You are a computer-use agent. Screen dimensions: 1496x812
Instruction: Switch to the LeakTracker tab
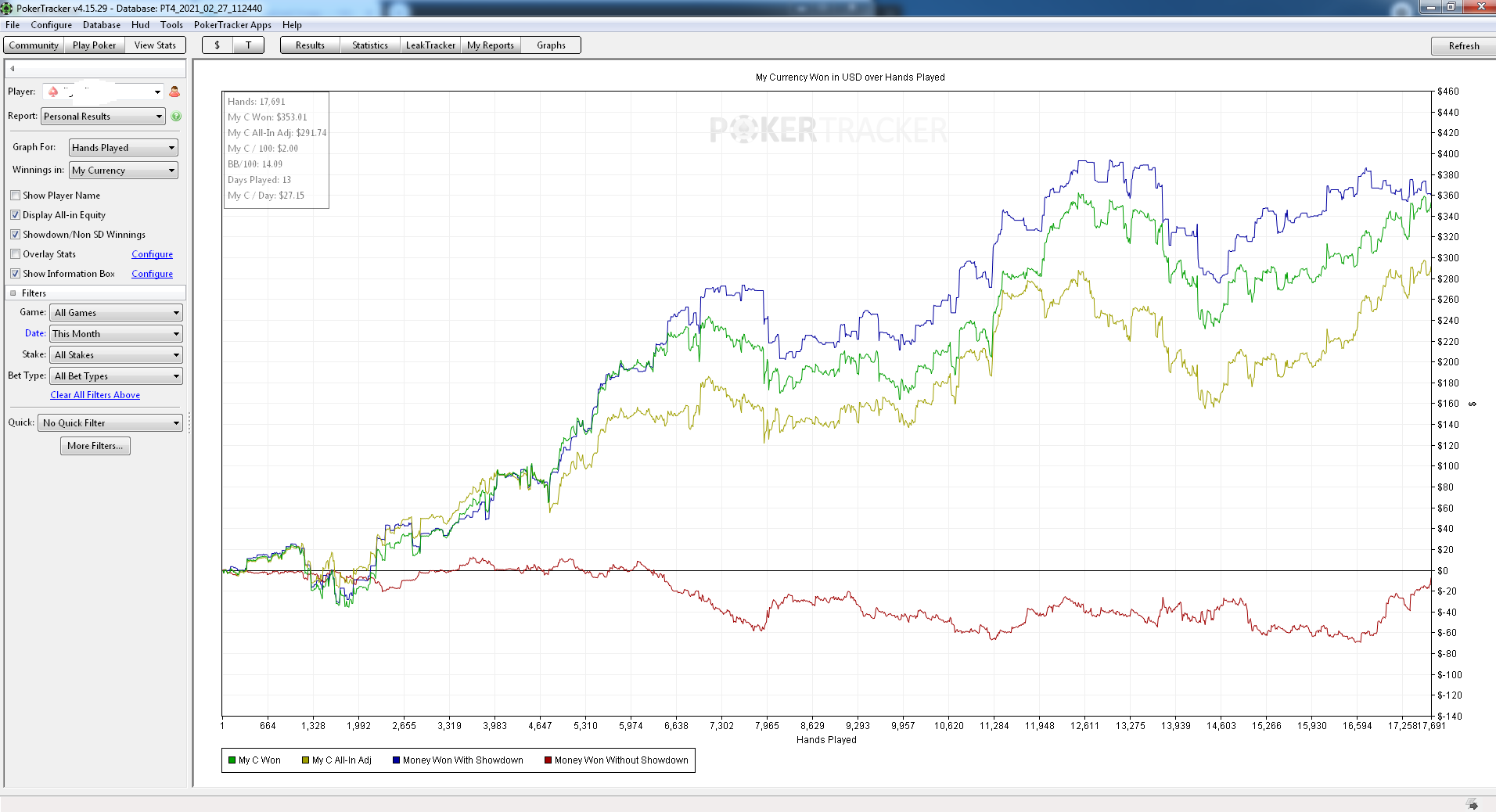point(430,45)
